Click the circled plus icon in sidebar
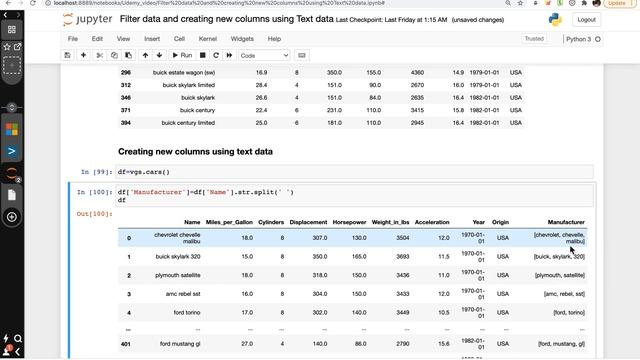The image size is (640, 360). 12,217
